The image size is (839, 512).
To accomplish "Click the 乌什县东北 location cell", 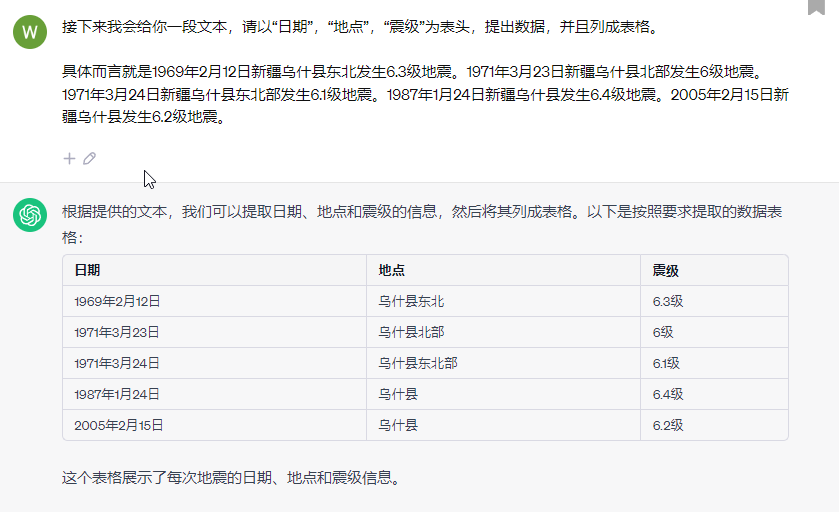I will pos(411,302).
